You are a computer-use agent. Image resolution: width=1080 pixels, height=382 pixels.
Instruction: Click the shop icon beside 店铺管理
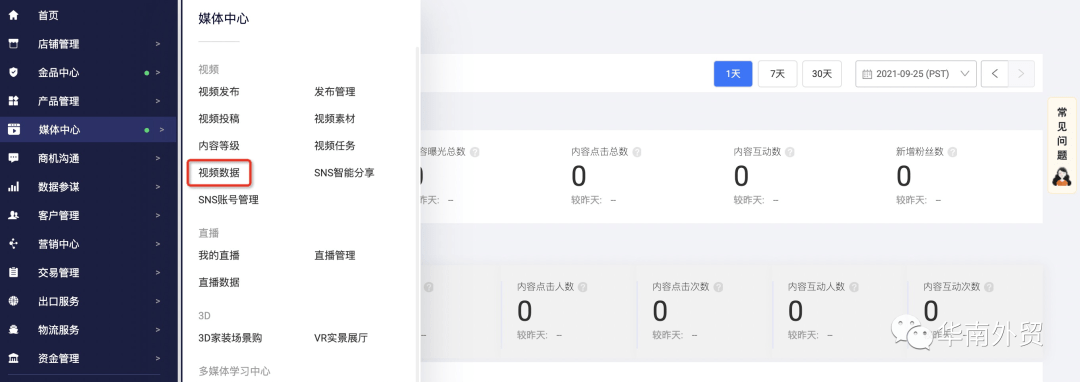click(x=13, y=43)
